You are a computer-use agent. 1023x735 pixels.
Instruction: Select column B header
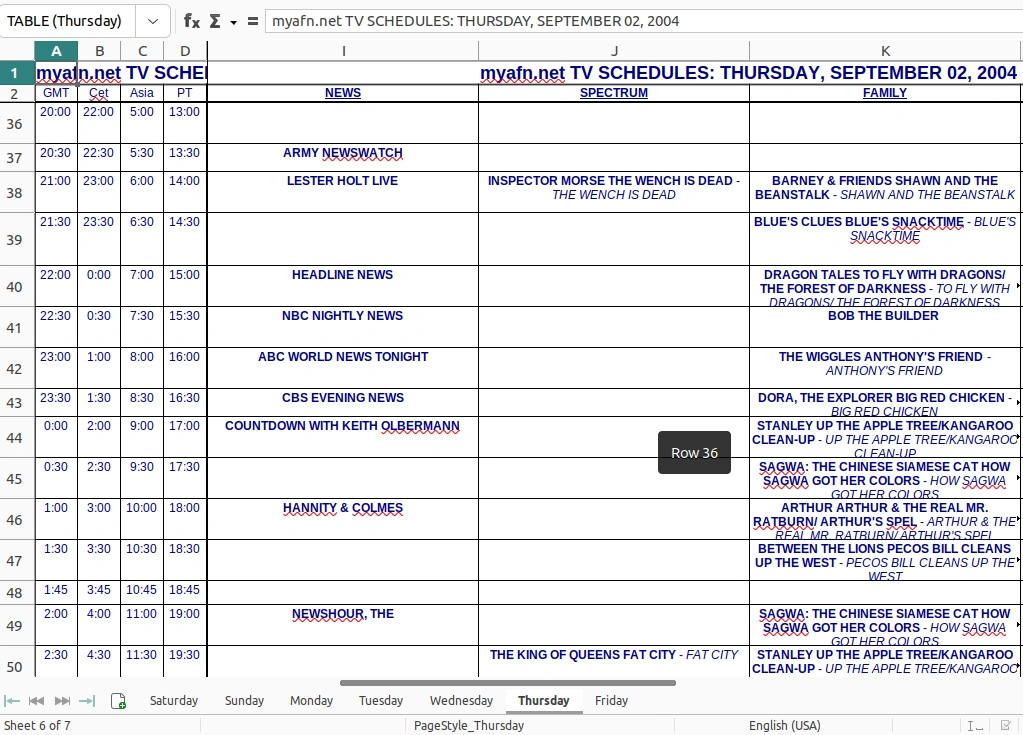[x=99, y=51]
